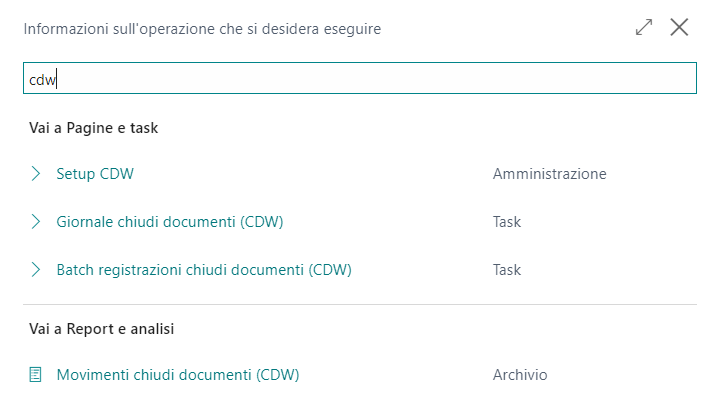The image size is (706, 402).
Task: Expand the dialog to full screen
Action: [644, 28]
